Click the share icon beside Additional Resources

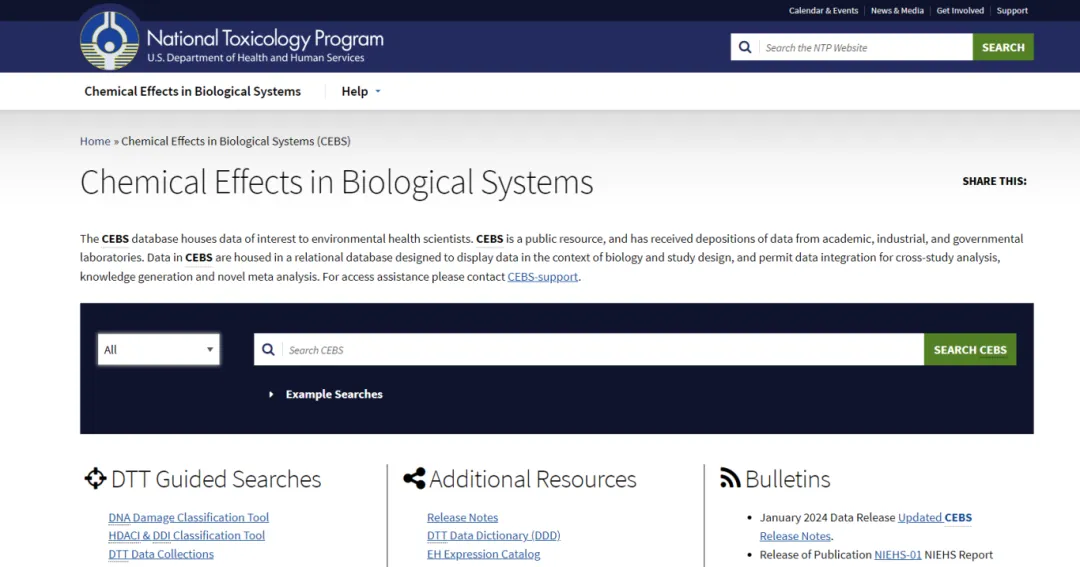(414, 478)
